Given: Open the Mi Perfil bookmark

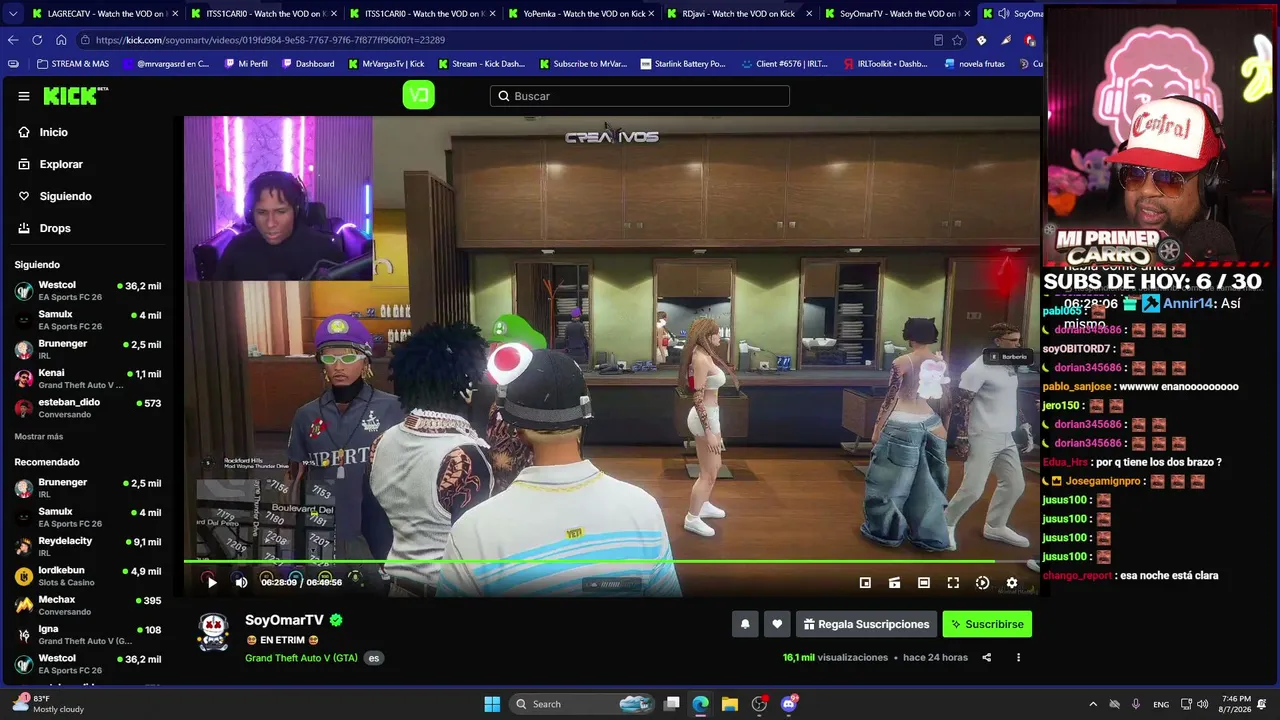Looking at the screenshot, I should (245, 64).
